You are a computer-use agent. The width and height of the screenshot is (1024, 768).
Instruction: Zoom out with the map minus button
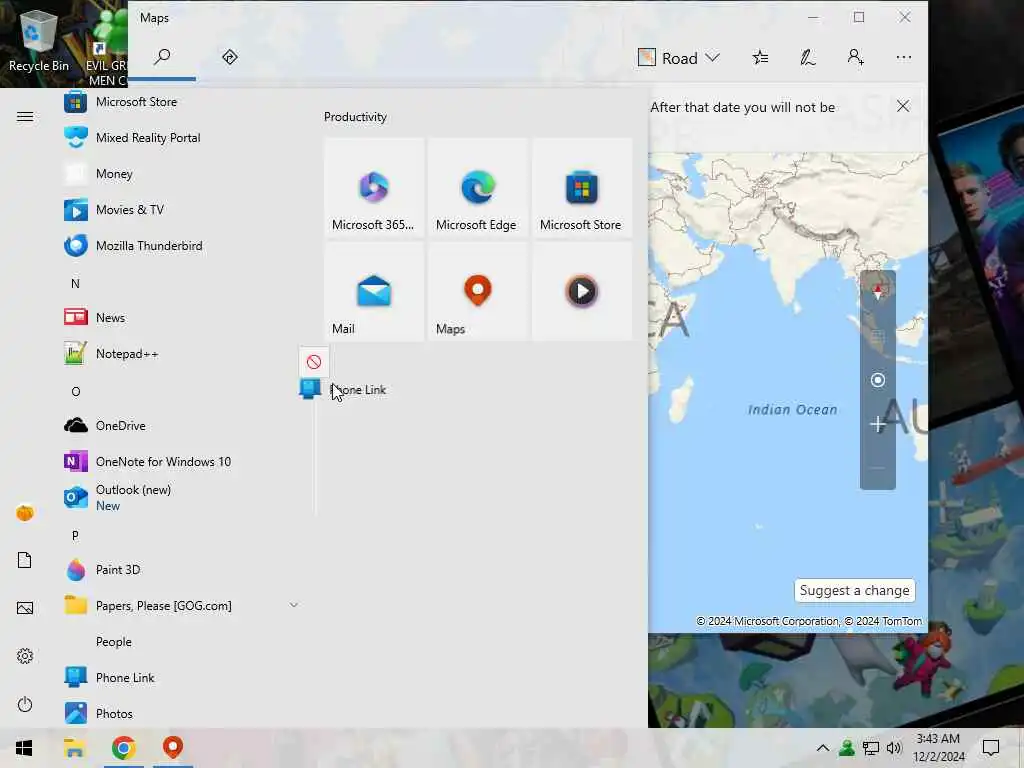[878, 468]
